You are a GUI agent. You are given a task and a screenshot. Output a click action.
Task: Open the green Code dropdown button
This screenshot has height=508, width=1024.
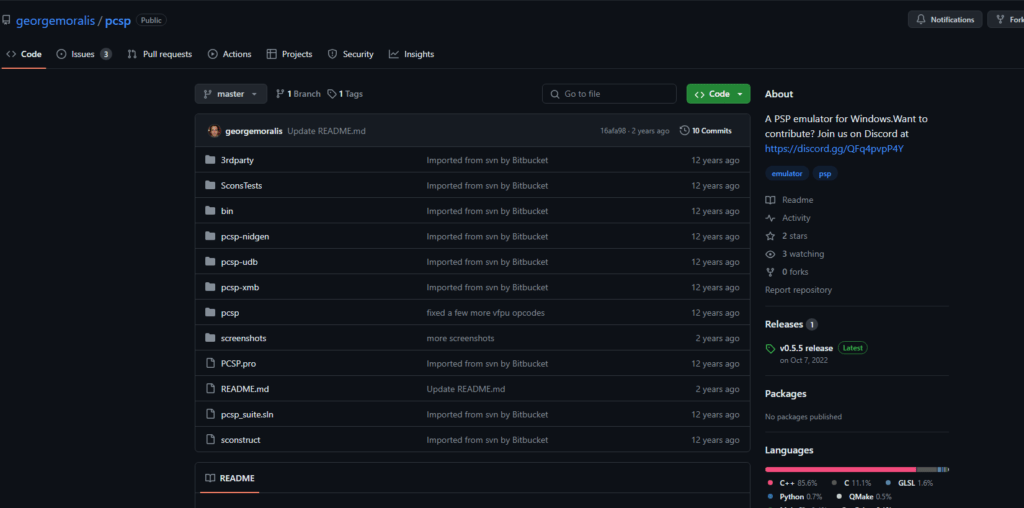[x=718, y=94]
